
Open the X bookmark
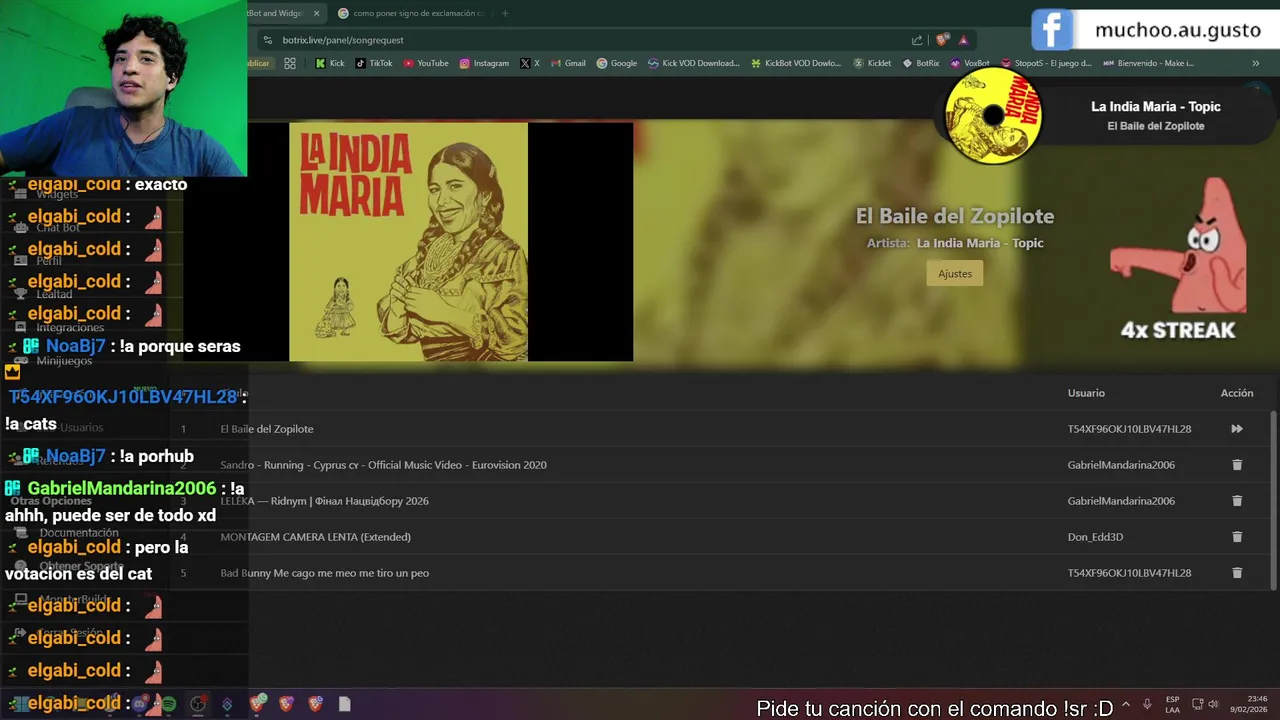(x=530, y=63)
